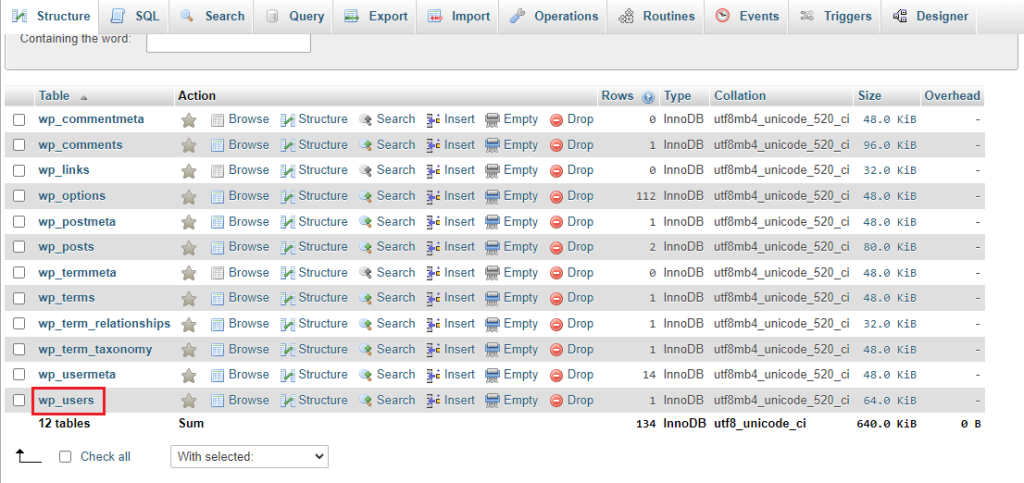The height and width of the screenshot is (483, 1024).
Task: Star the wp_comments table as favorite
Action: [189, 146]
